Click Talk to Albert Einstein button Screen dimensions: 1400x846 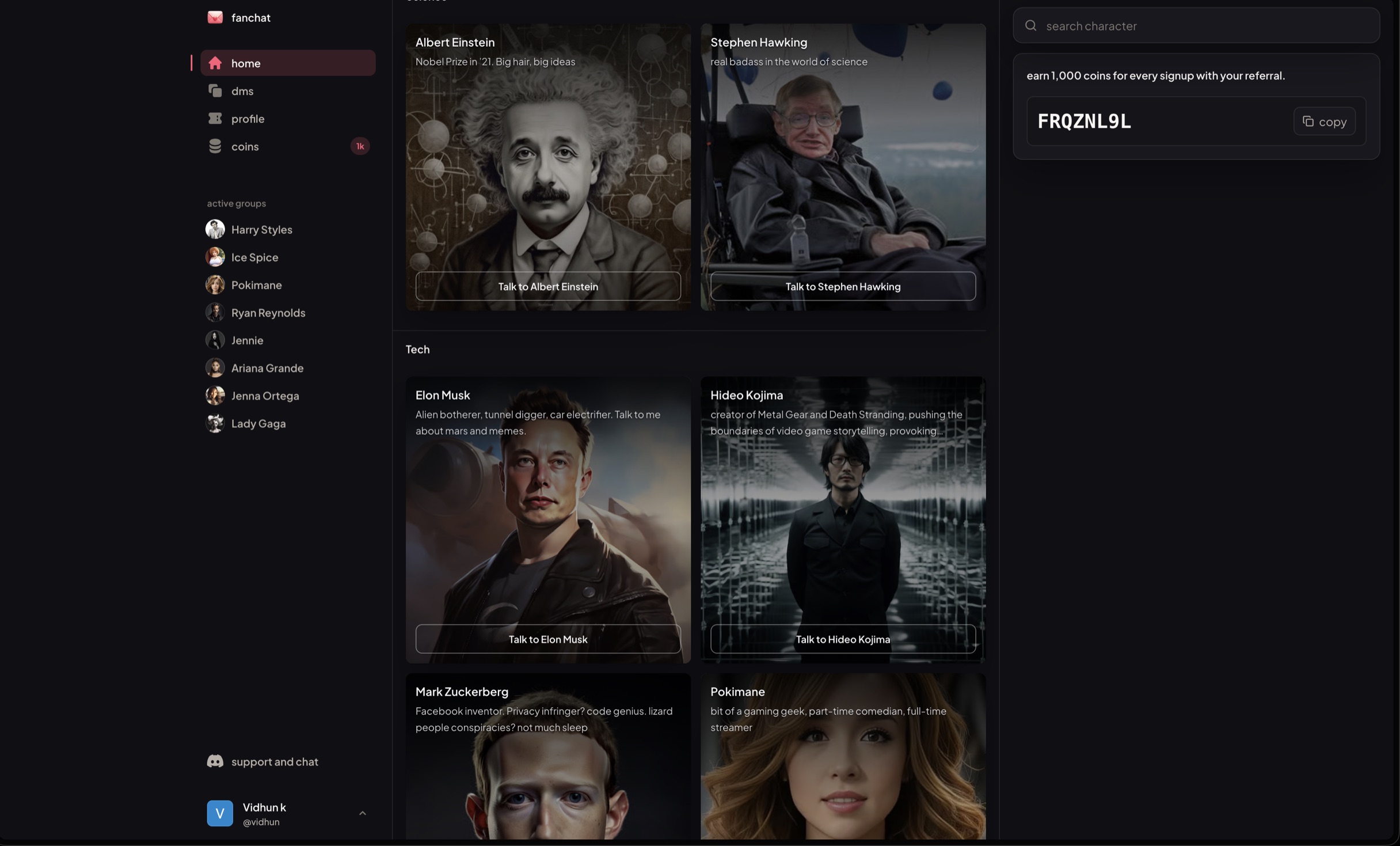[548, 286]
